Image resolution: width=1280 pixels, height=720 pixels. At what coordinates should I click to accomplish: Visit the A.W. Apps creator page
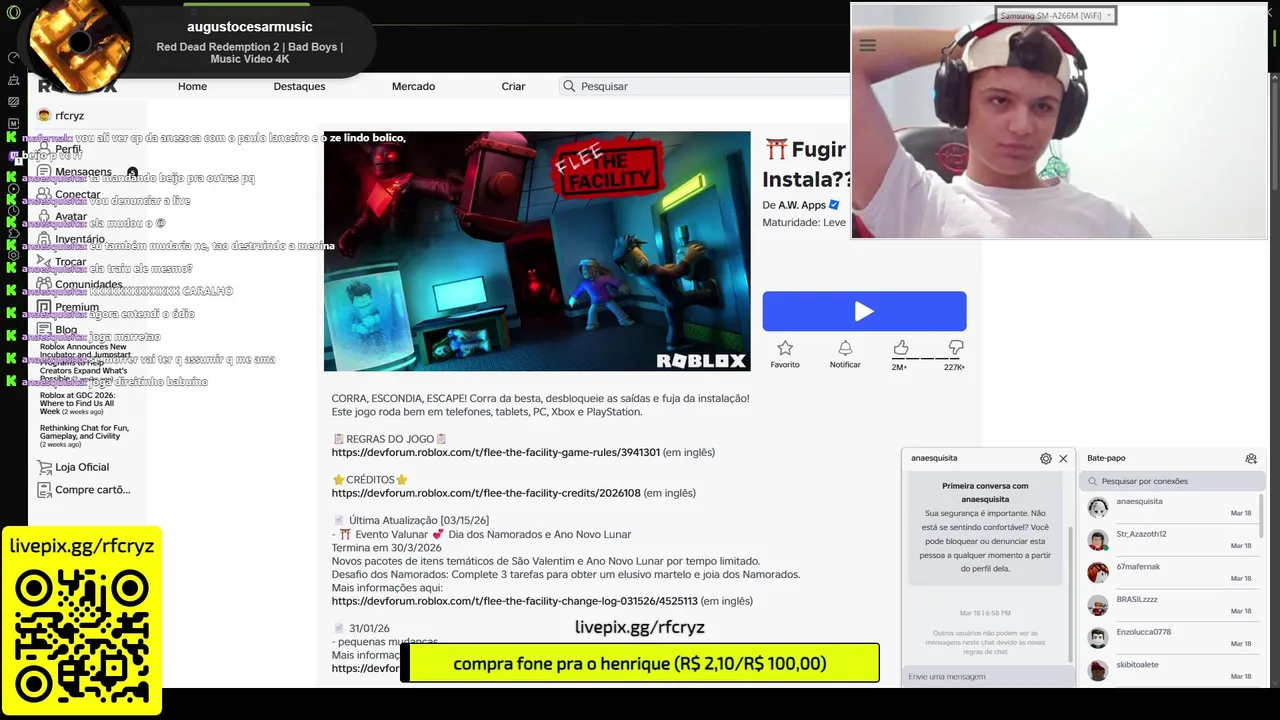802,205
